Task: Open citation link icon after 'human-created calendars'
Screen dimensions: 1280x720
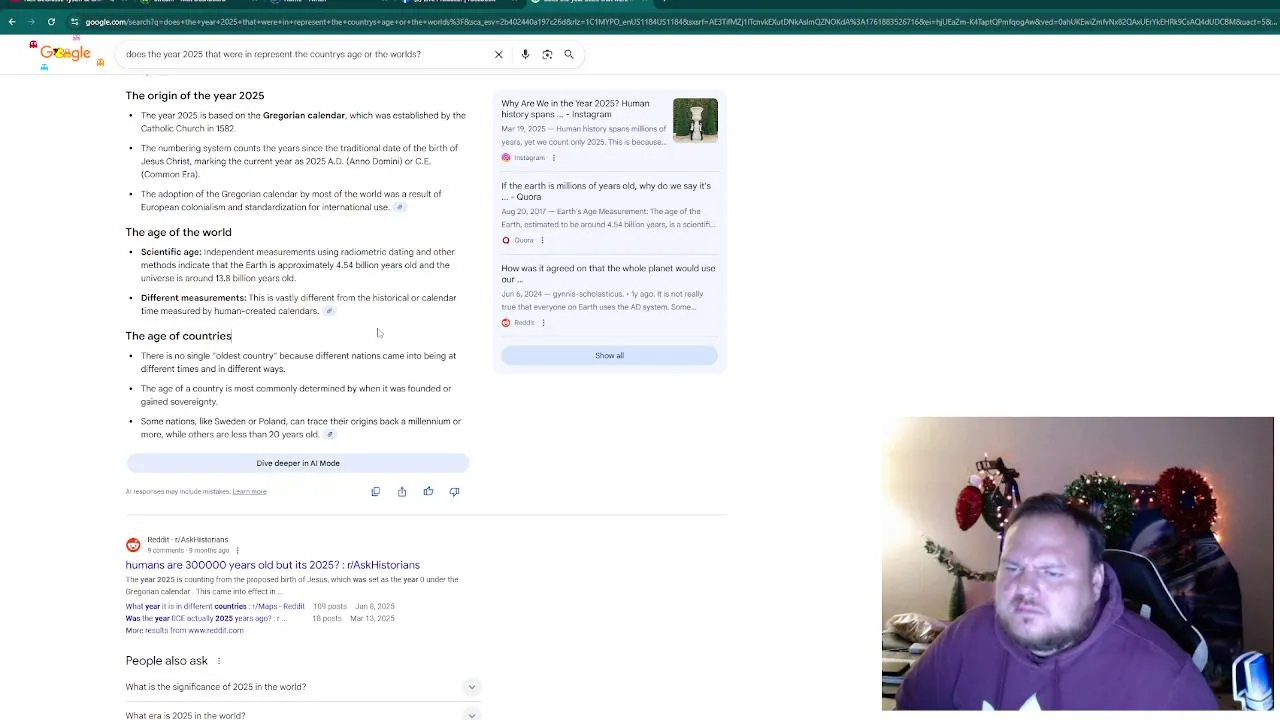Action: [x=329, y=311]
